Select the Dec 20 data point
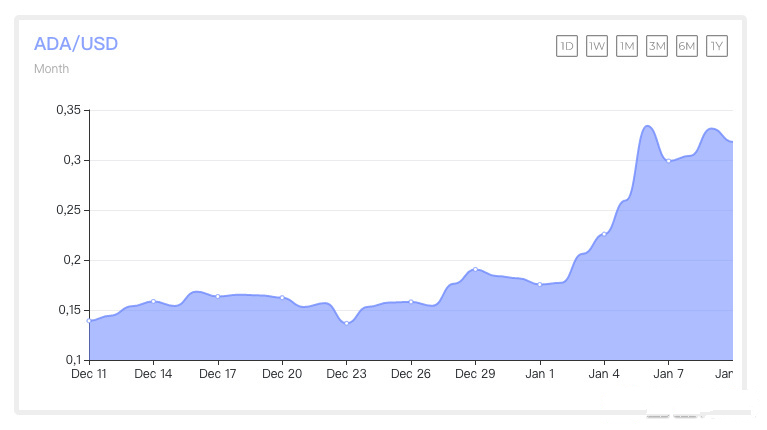 point(282,297)
